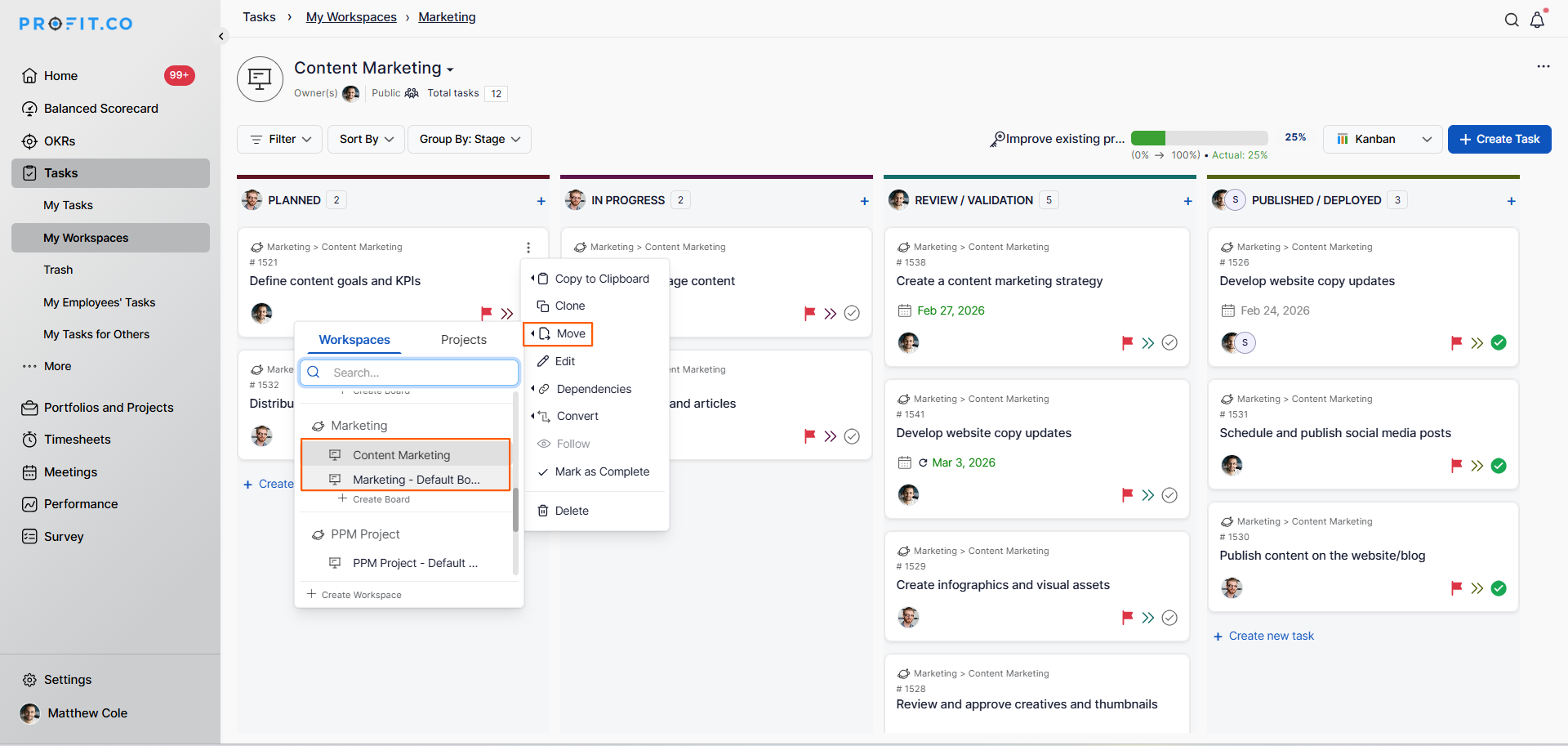The width and height of the screenshot is (1568, 746).
Task: Open the notifications bell
Action: coord(1537,20)
